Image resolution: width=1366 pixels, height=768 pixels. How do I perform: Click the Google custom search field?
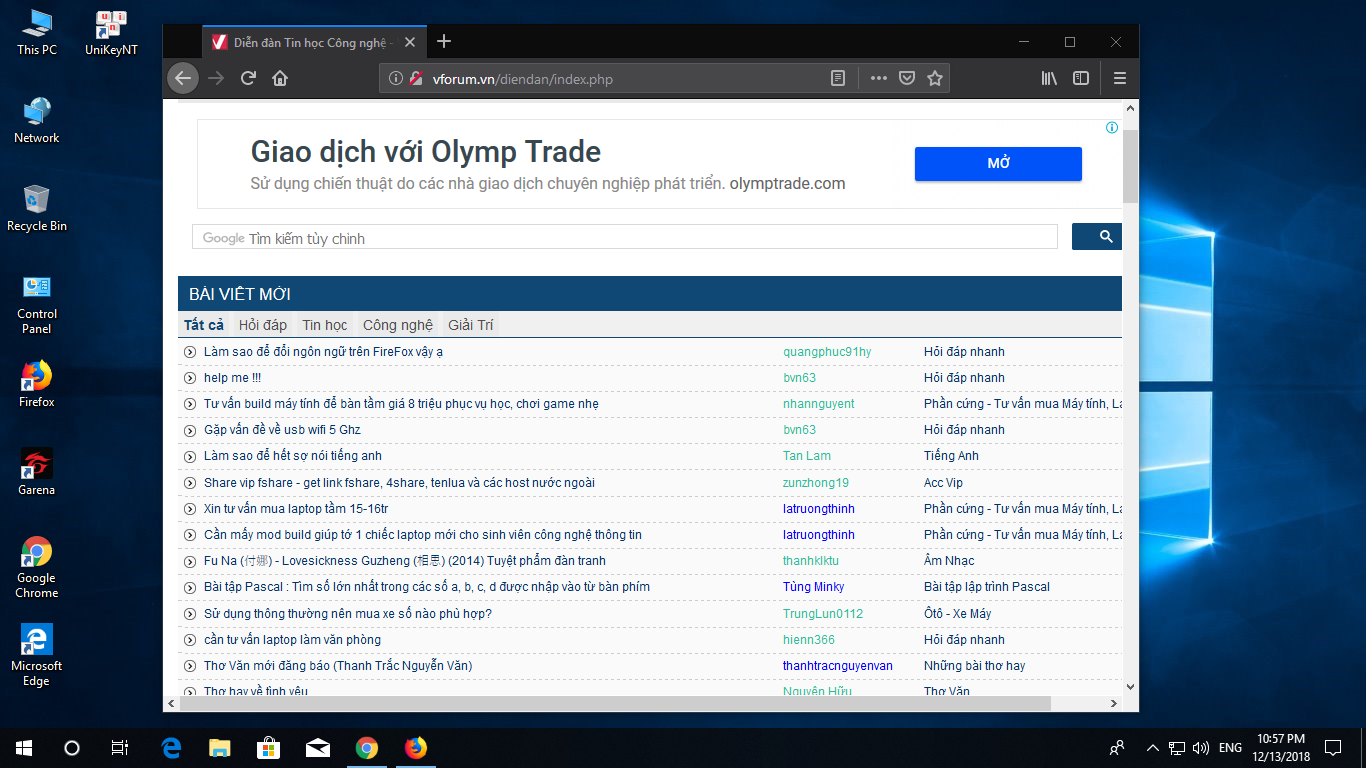point(625,237)
